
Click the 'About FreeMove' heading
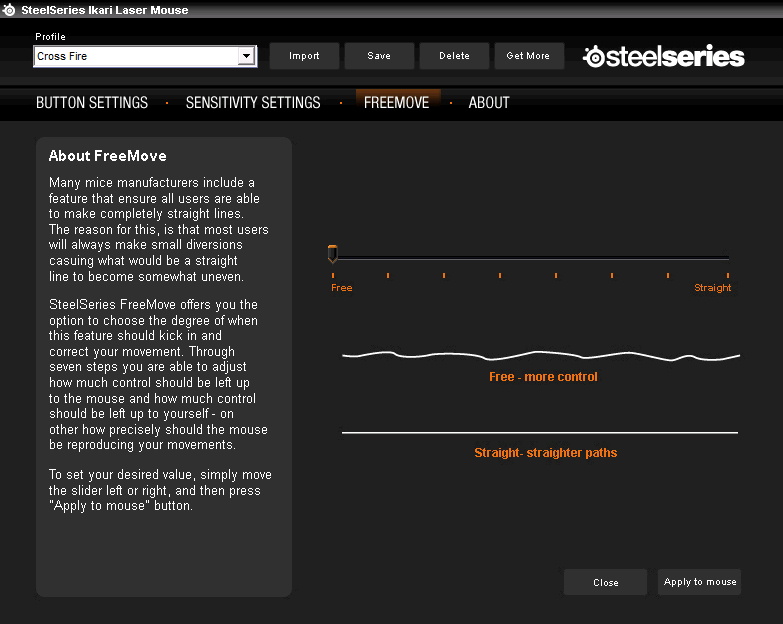click(107, 156)
